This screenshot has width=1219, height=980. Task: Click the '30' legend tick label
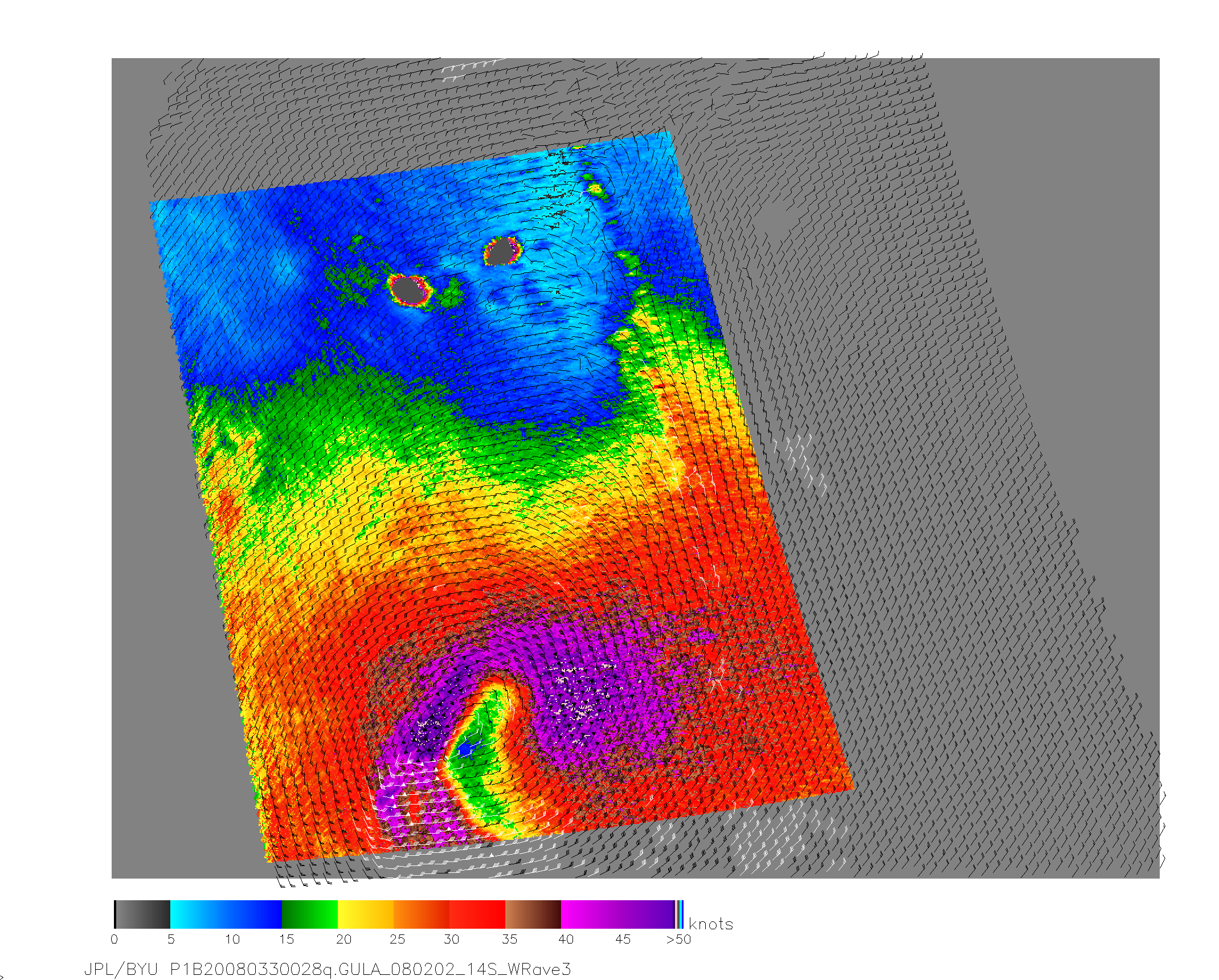coord(452,940)
